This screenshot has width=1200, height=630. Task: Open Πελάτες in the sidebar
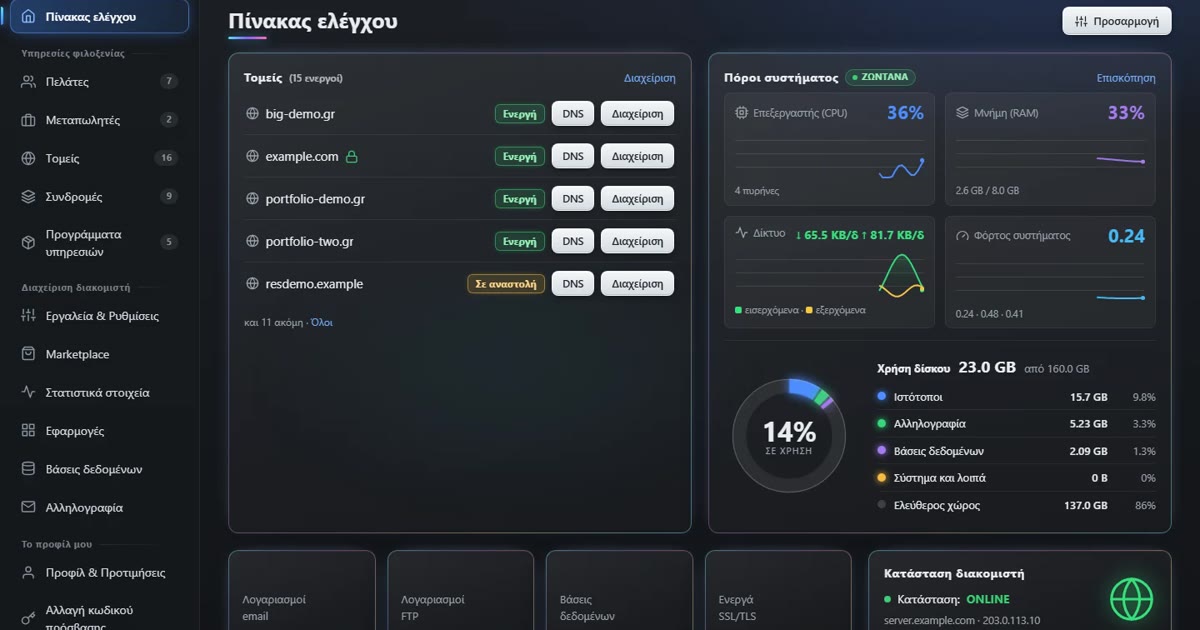pos(99,82)
